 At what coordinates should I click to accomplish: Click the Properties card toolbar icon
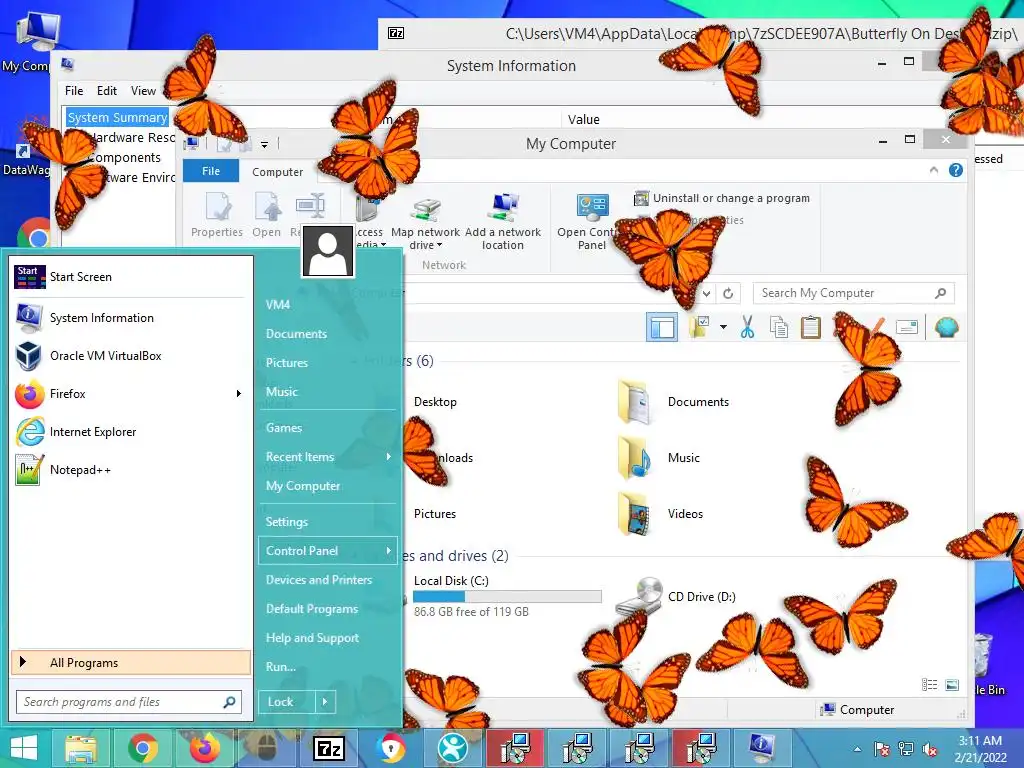pos(907,327)
